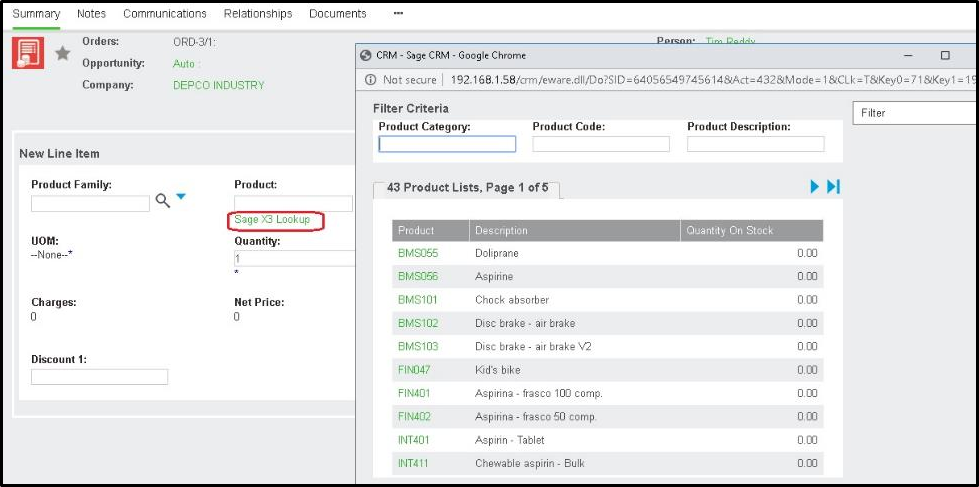Click the star favorite icon
Image resolution: width=979 pixels, height=487 pixels.
coord(62,54)
